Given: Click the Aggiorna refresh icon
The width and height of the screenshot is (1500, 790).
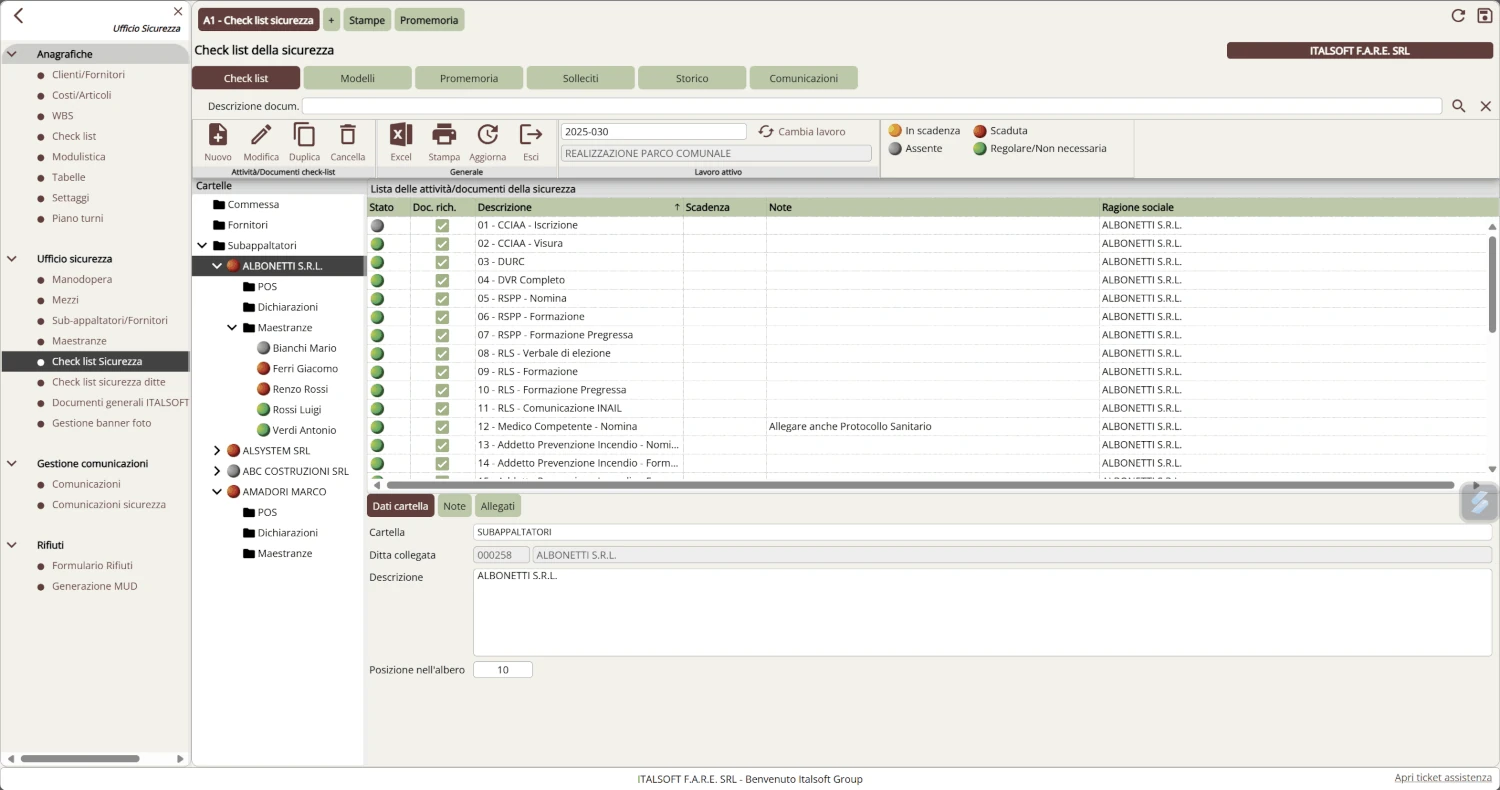Looking at the screenshot, I should [487, 135].
